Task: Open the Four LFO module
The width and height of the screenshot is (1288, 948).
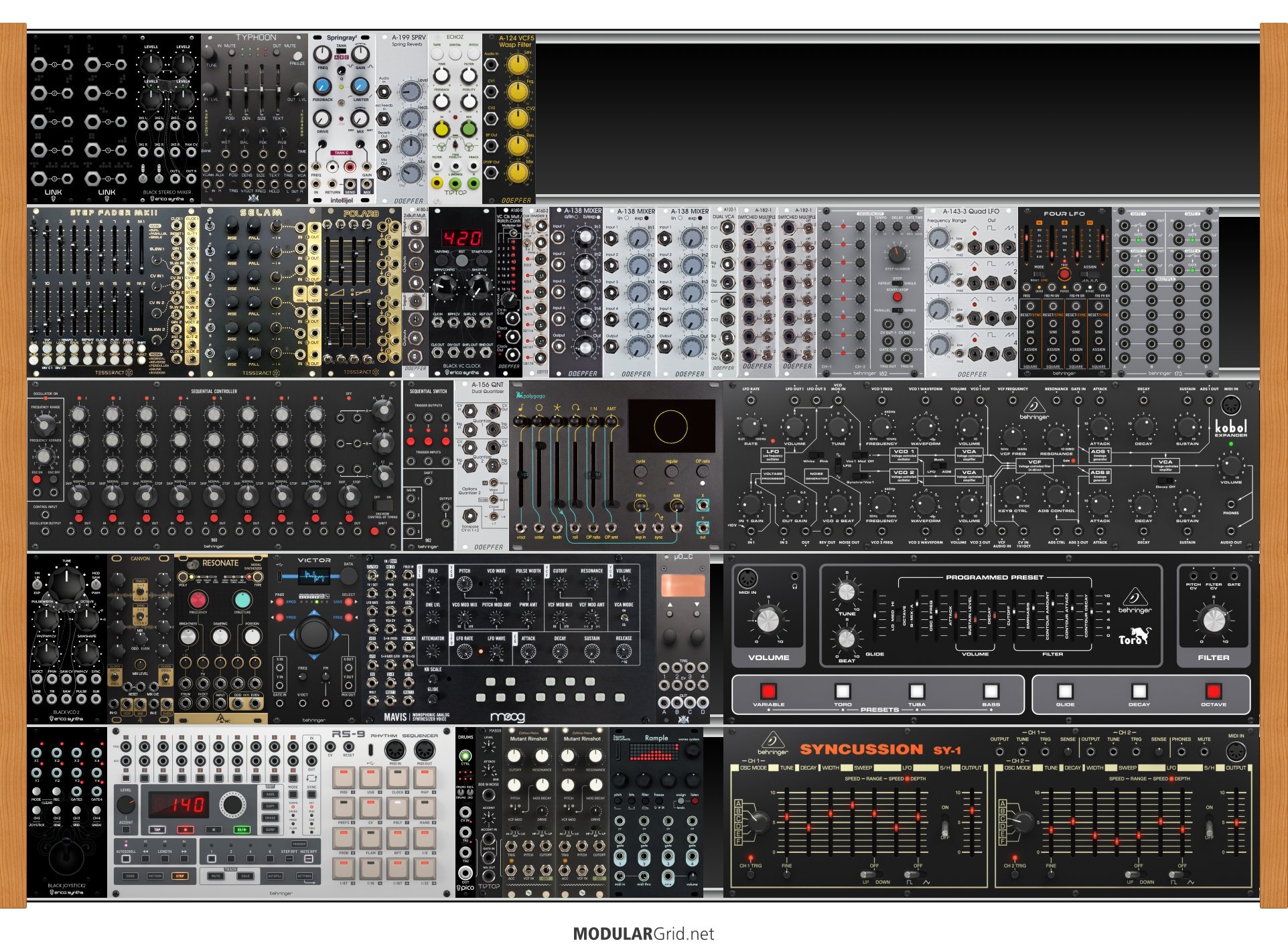Action: (1065, 293)
